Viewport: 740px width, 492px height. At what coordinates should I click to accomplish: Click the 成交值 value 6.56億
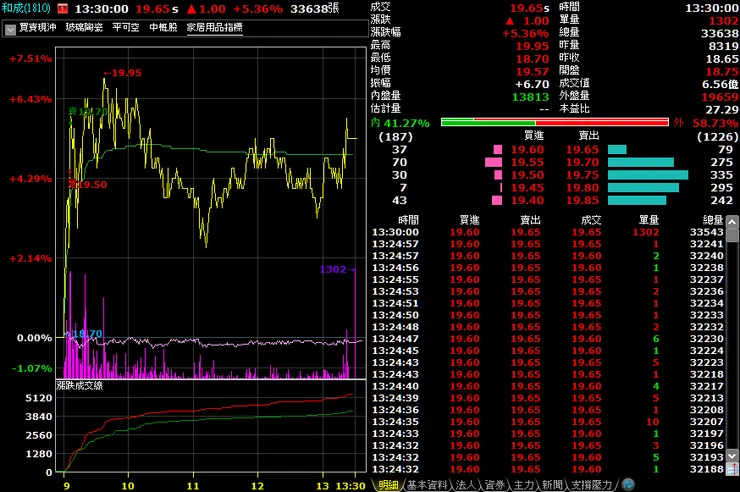pyautogui.click(x=720, y=84)
